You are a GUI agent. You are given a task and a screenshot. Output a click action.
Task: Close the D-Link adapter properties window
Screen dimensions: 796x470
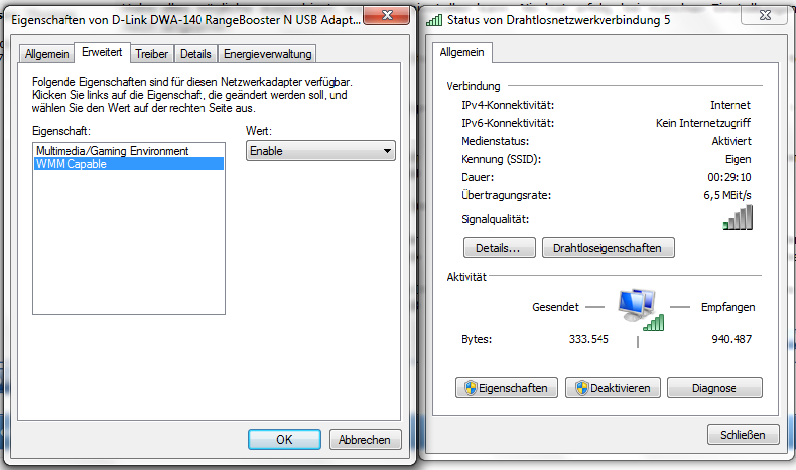pyautogui.click(x=387, y=15)
